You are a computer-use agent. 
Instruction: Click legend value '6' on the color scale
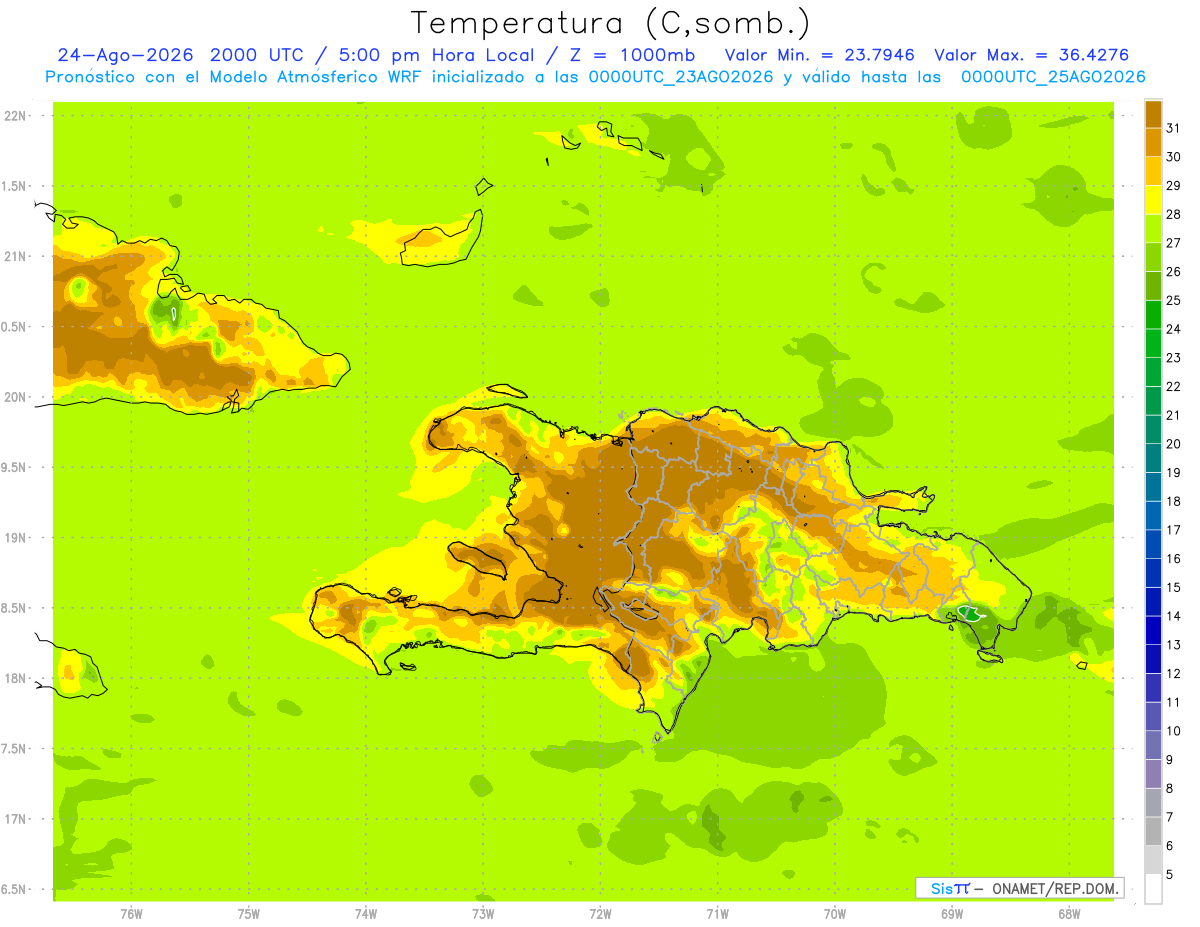coord(1169,846)
